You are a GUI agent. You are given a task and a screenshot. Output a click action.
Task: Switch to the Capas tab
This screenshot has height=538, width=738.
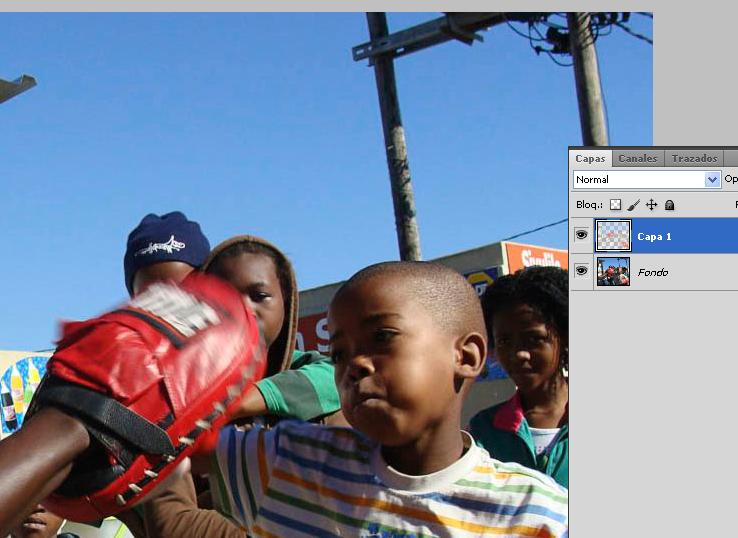[590, 158]
